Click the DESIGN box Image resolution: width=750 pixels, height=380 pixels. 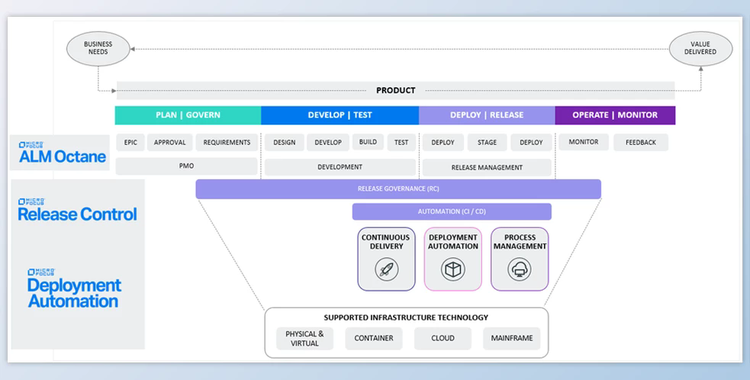pos(284,143)
